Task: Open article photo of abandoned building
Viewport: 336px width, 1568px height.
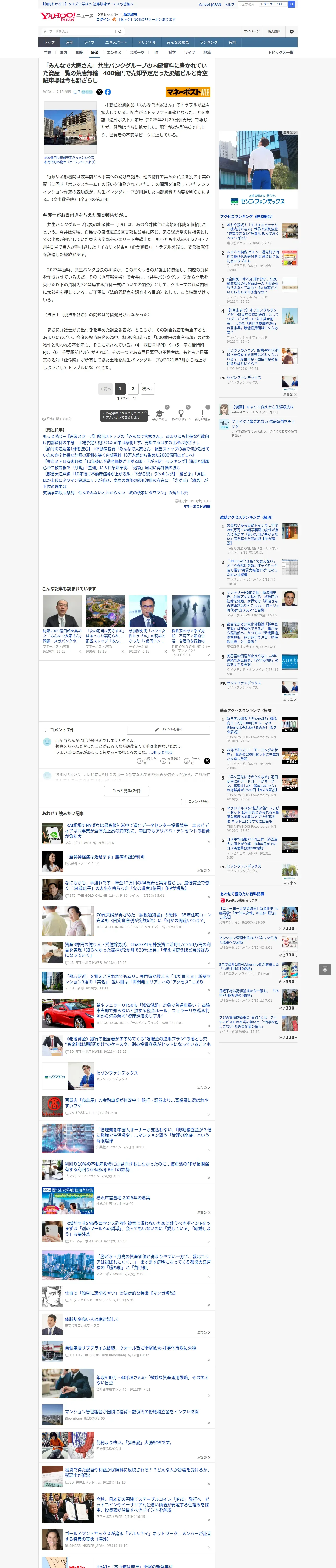Action: click(70, 127)
